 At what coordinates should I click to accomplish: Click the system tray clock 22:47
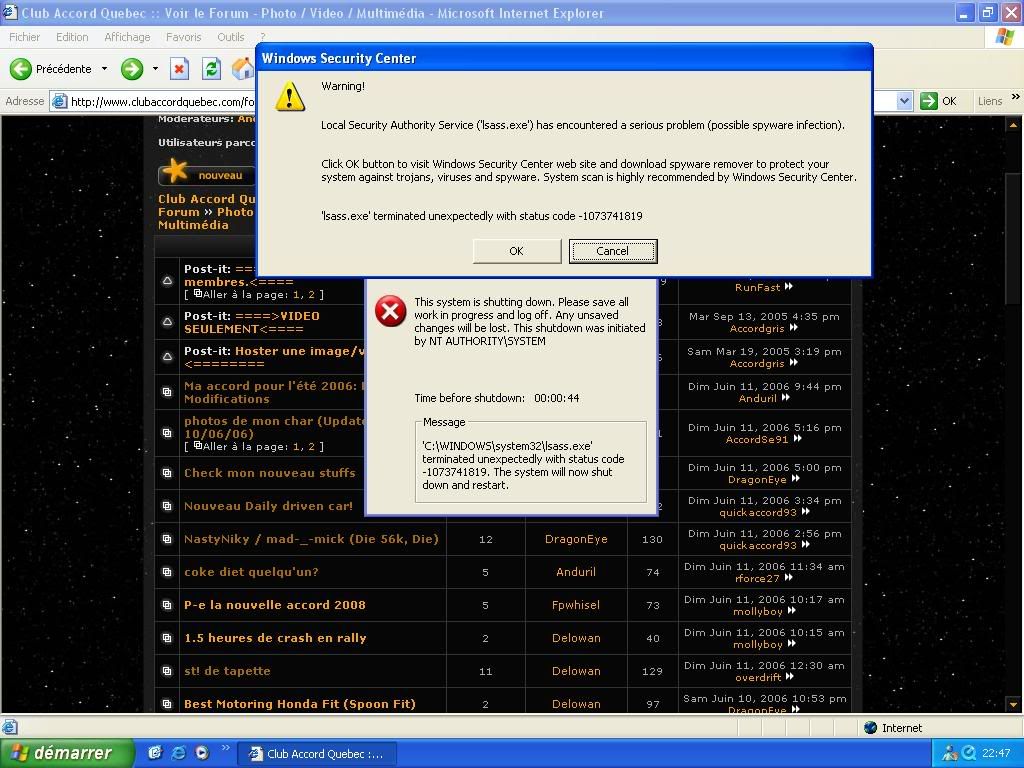tap(996, 753)
